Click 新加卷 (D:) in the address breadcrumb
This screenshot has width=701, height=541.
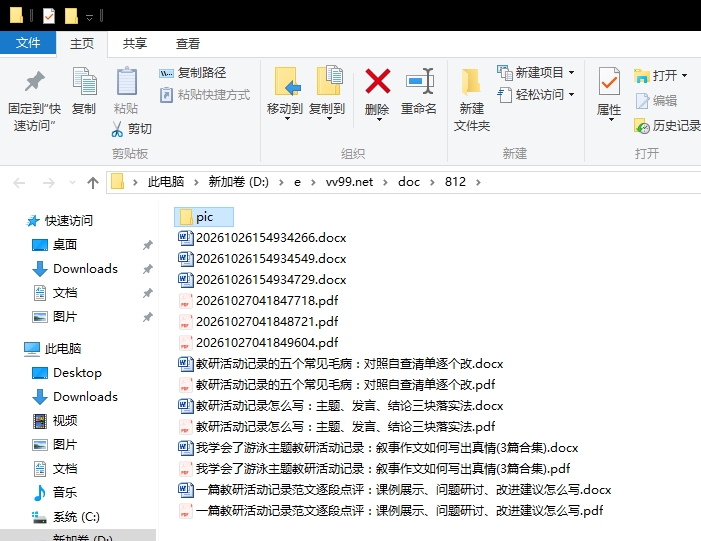click(238, 182)
